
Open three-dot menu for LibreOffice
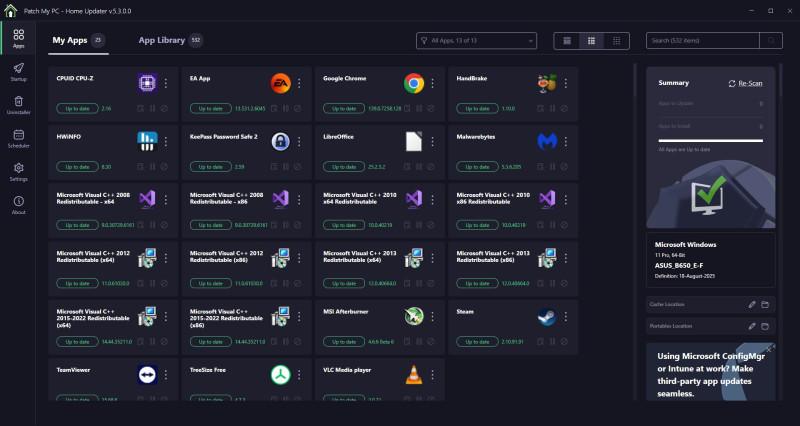pyautogui.click(x=433, y=141)
